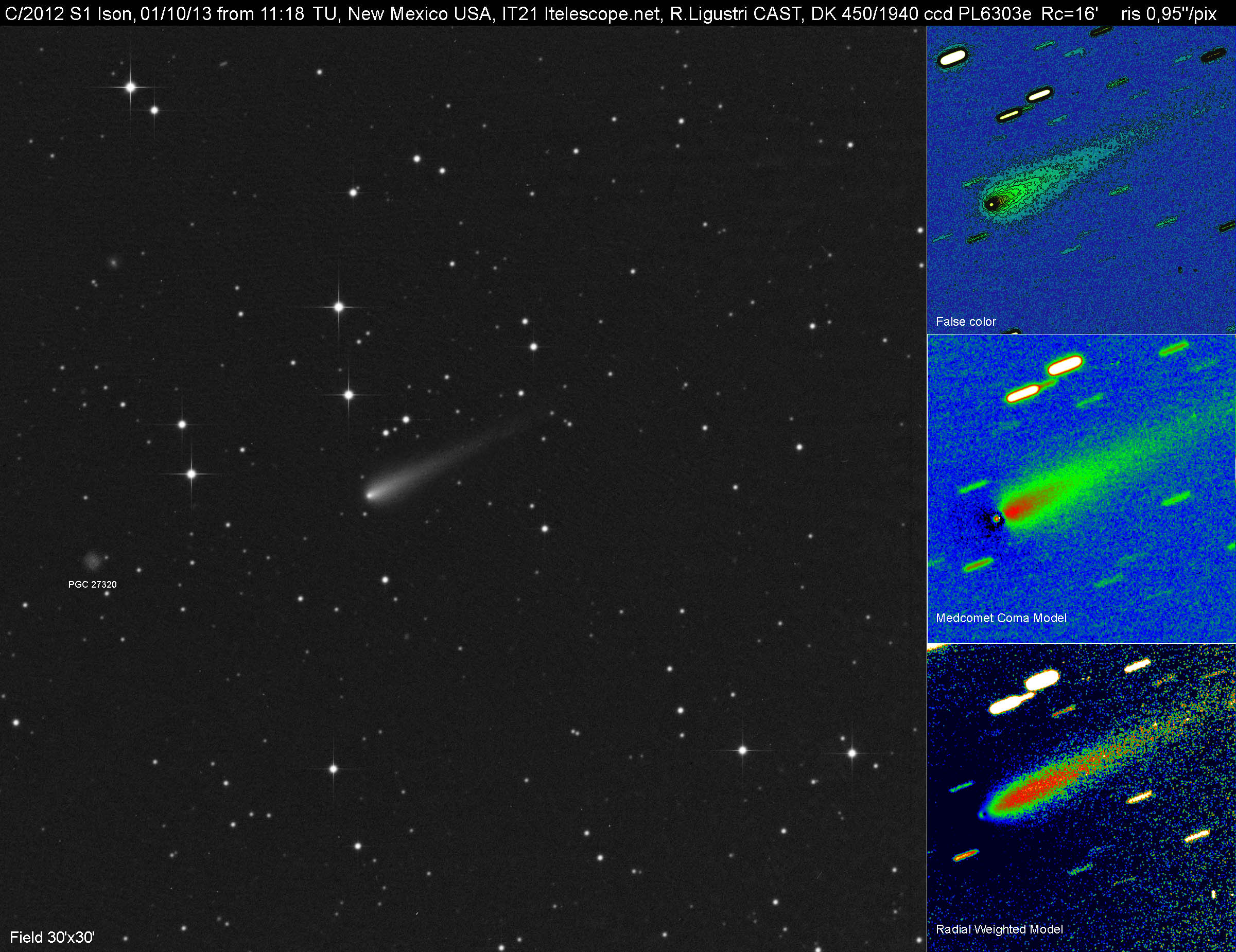Click the "False color" panel label

[966, 322]
